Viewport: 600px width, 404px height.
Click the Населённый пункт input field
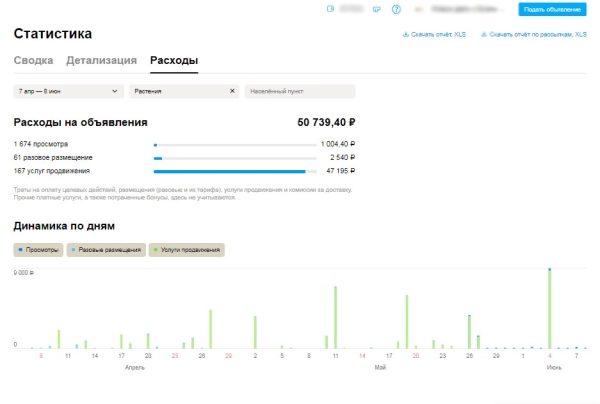pyautogui.click(x=299, y=91)
